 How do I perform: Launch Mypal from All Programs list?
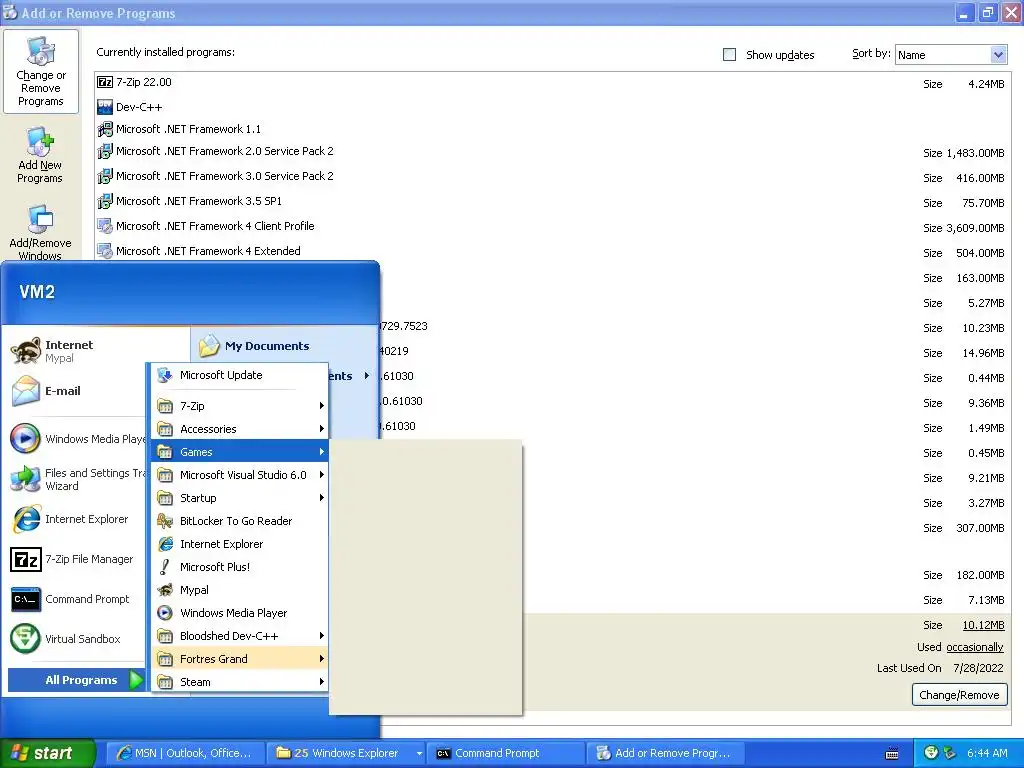[240, 590]
